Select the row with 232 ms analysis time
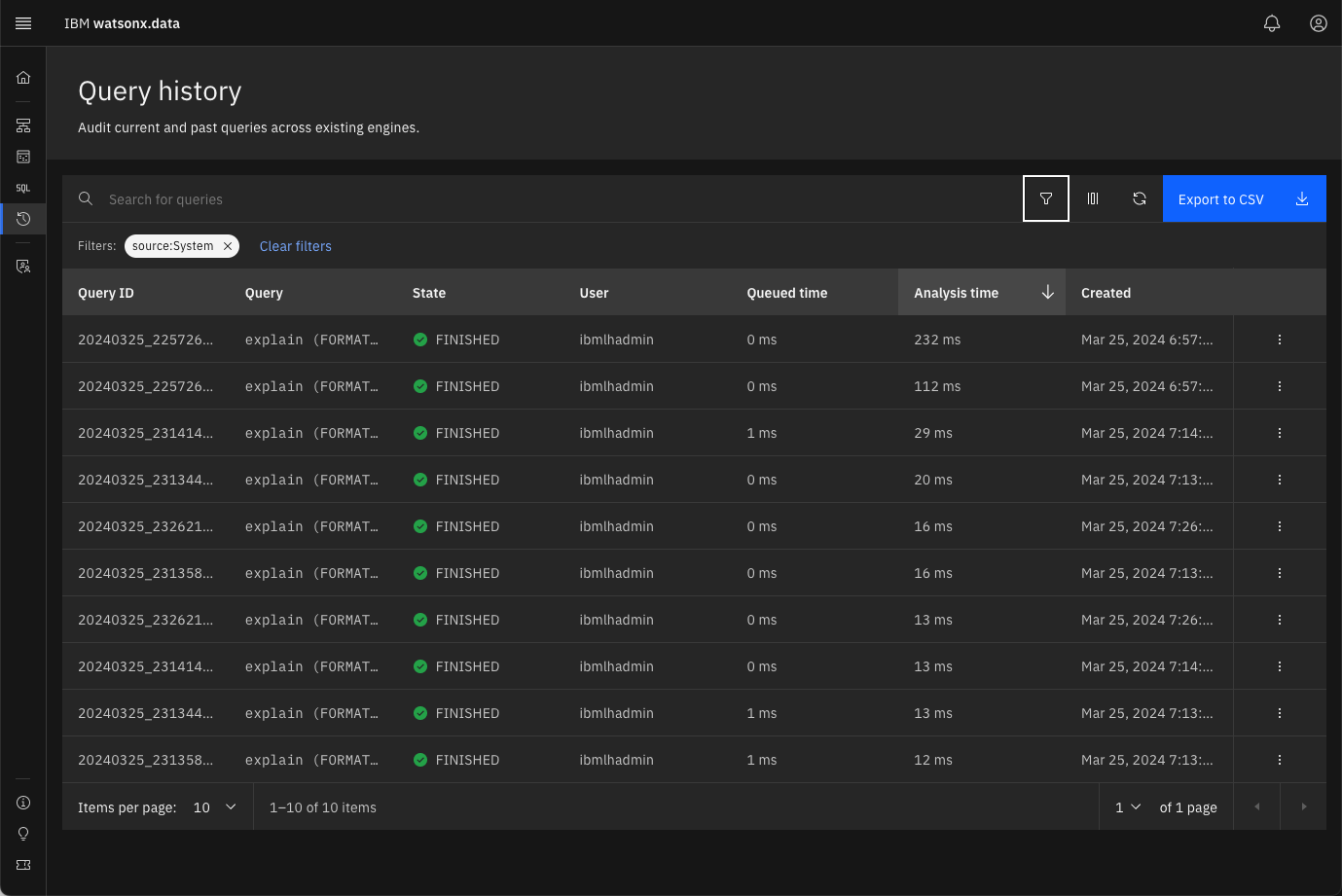The height and width of the screenshot is (896, 1342). [x=694, y=340]
